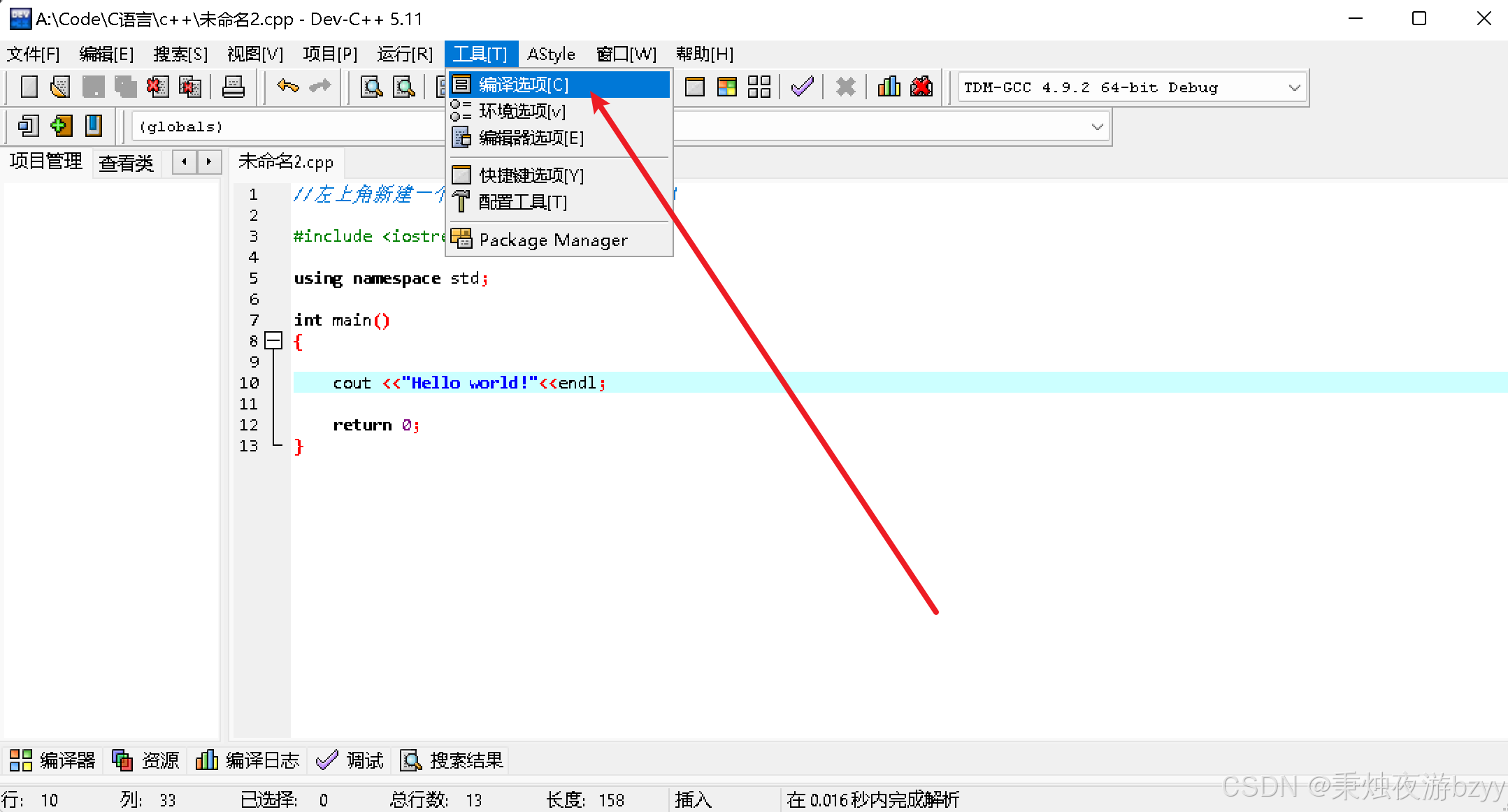Viewport: 1508px width, 812px height.
Task: Select 环境选项 from the Tools menu
Action: click(522, 111)
